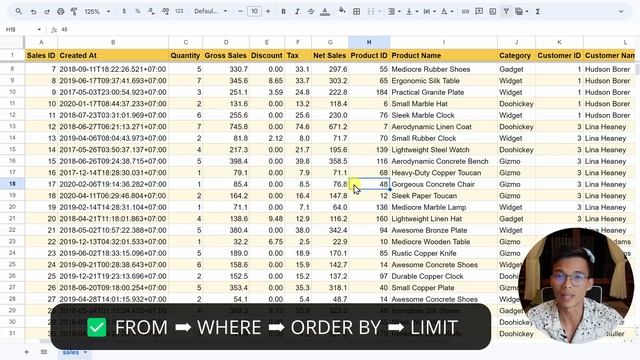Decrease font size with minus button
640x360 pixels.
tap(240, 11)
